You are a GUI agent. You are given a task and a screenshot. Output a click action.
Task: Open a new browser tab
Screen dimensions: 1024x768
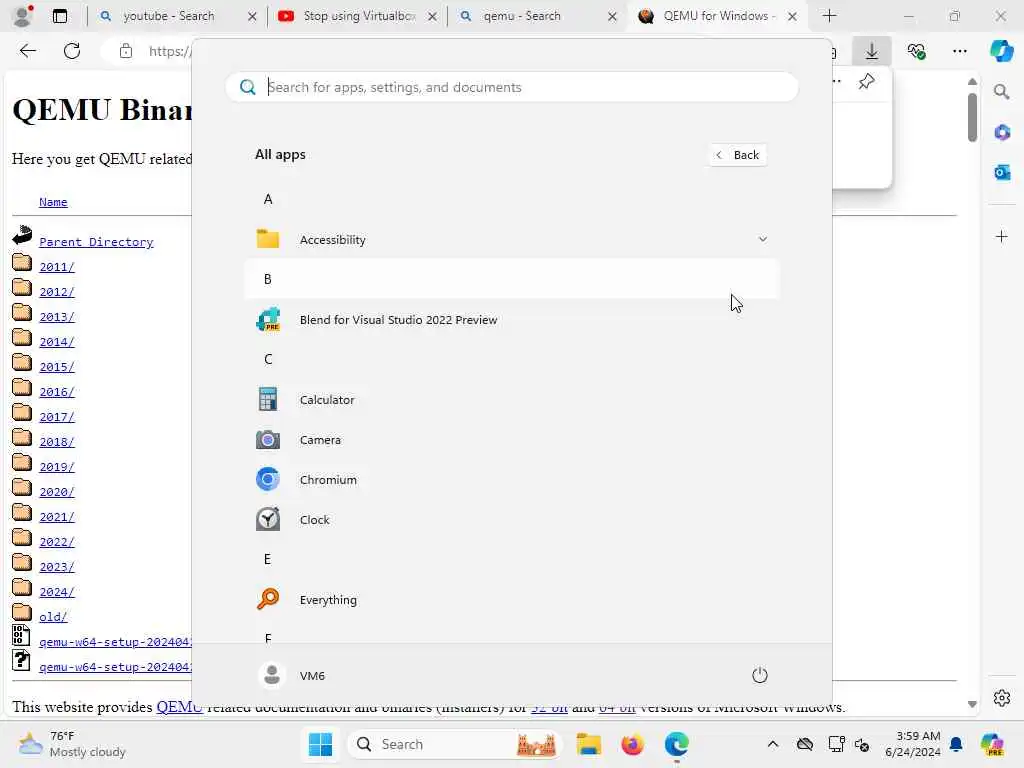[x=829, y=16]
